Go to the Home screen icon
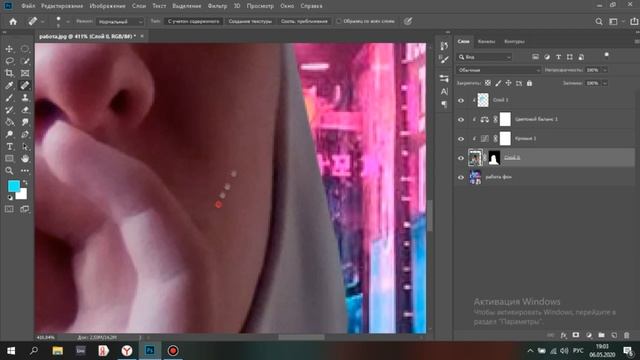This screenshot has height=360, width=640. pos(13,22)
